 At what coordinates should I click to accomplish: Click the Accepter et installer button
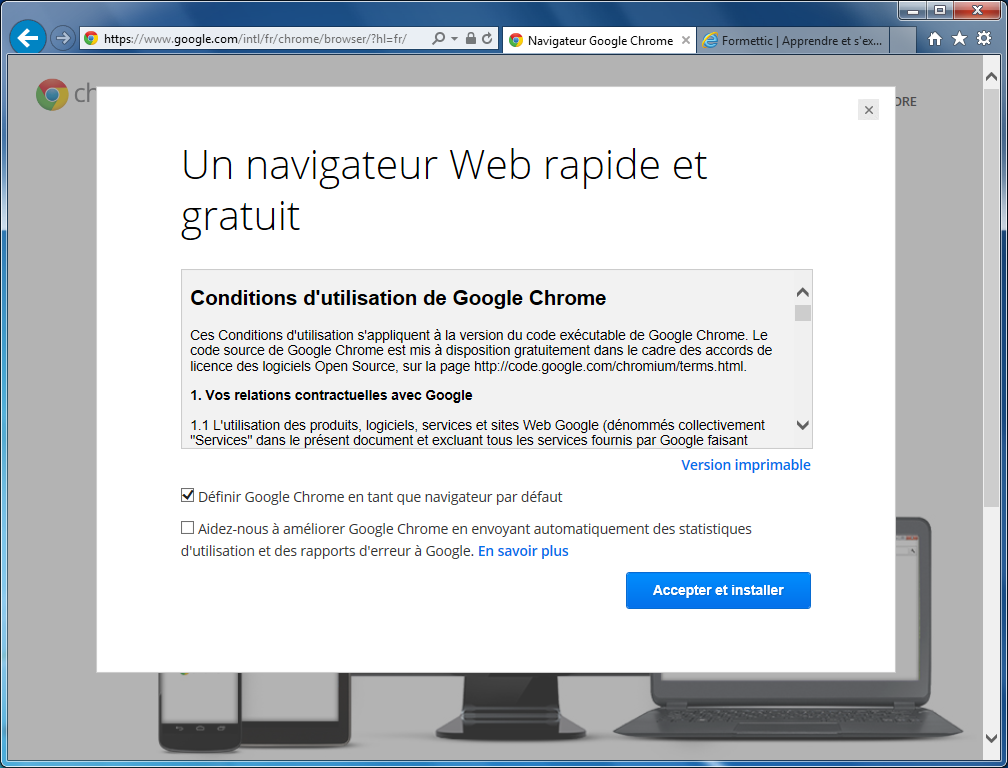(718, 590)
